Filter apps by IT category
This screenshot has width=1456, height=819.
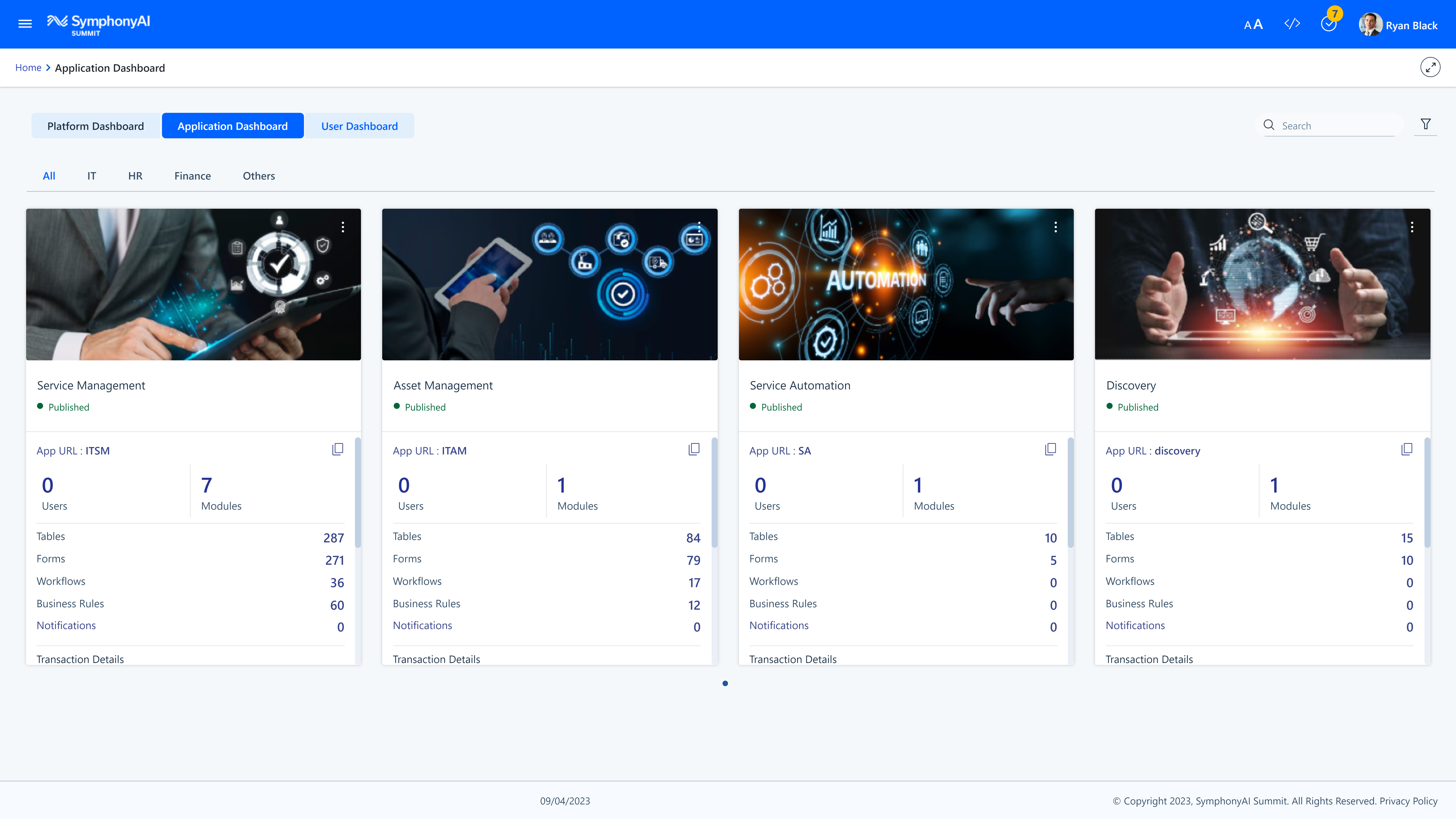[92, 176]
